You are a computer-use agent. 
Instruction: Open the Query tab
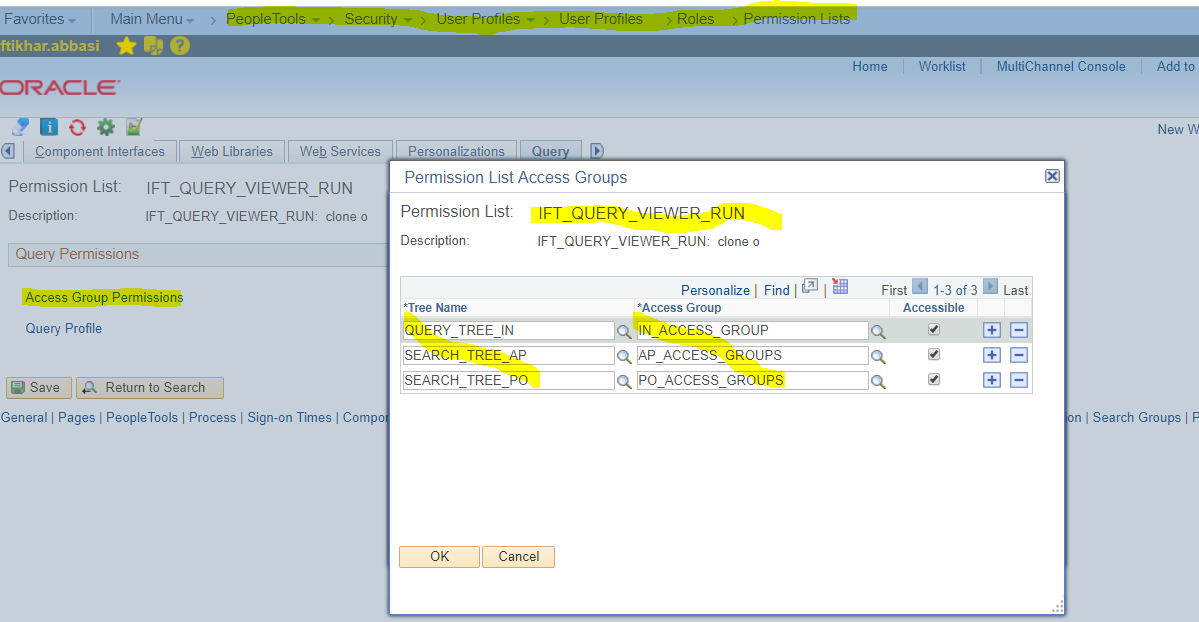click(x=550, y=151)
